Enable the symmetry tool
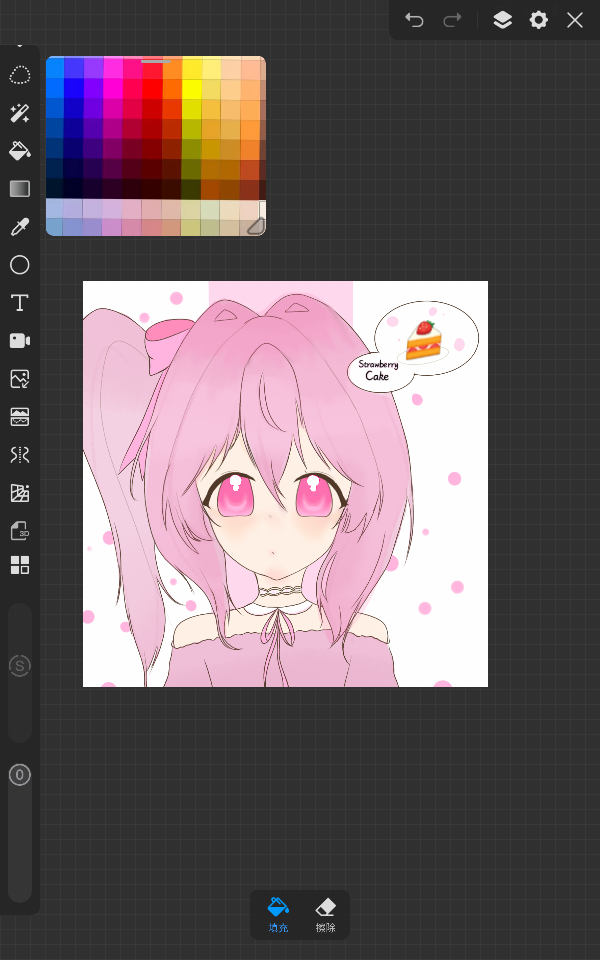 pos(20,455)
